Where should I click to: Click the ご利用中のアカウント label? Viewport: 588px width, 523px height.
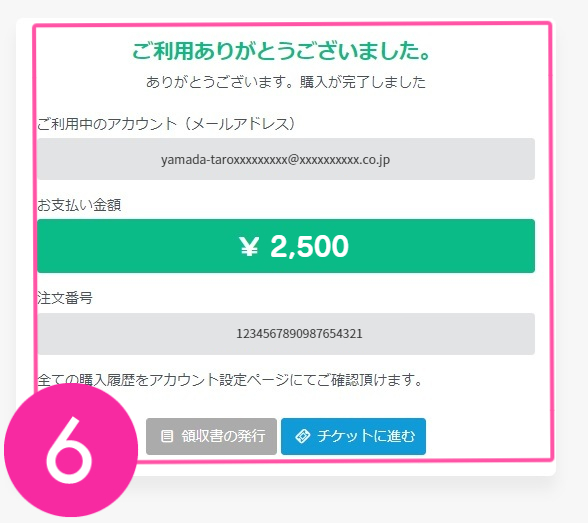(107, 123)
